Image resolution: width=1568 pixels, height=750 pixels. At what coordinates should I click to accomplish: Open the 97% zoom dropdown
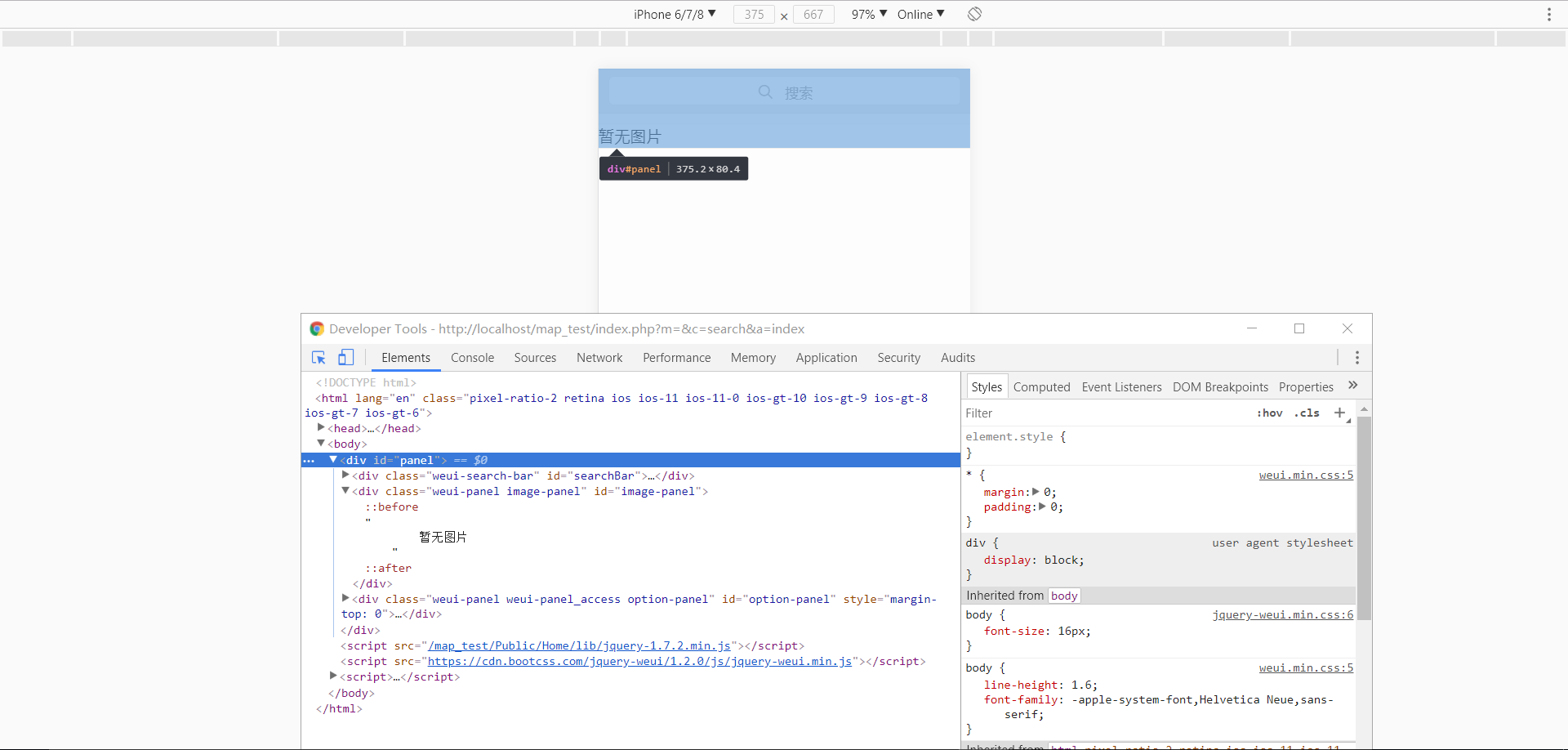click(x=869, y=14)
